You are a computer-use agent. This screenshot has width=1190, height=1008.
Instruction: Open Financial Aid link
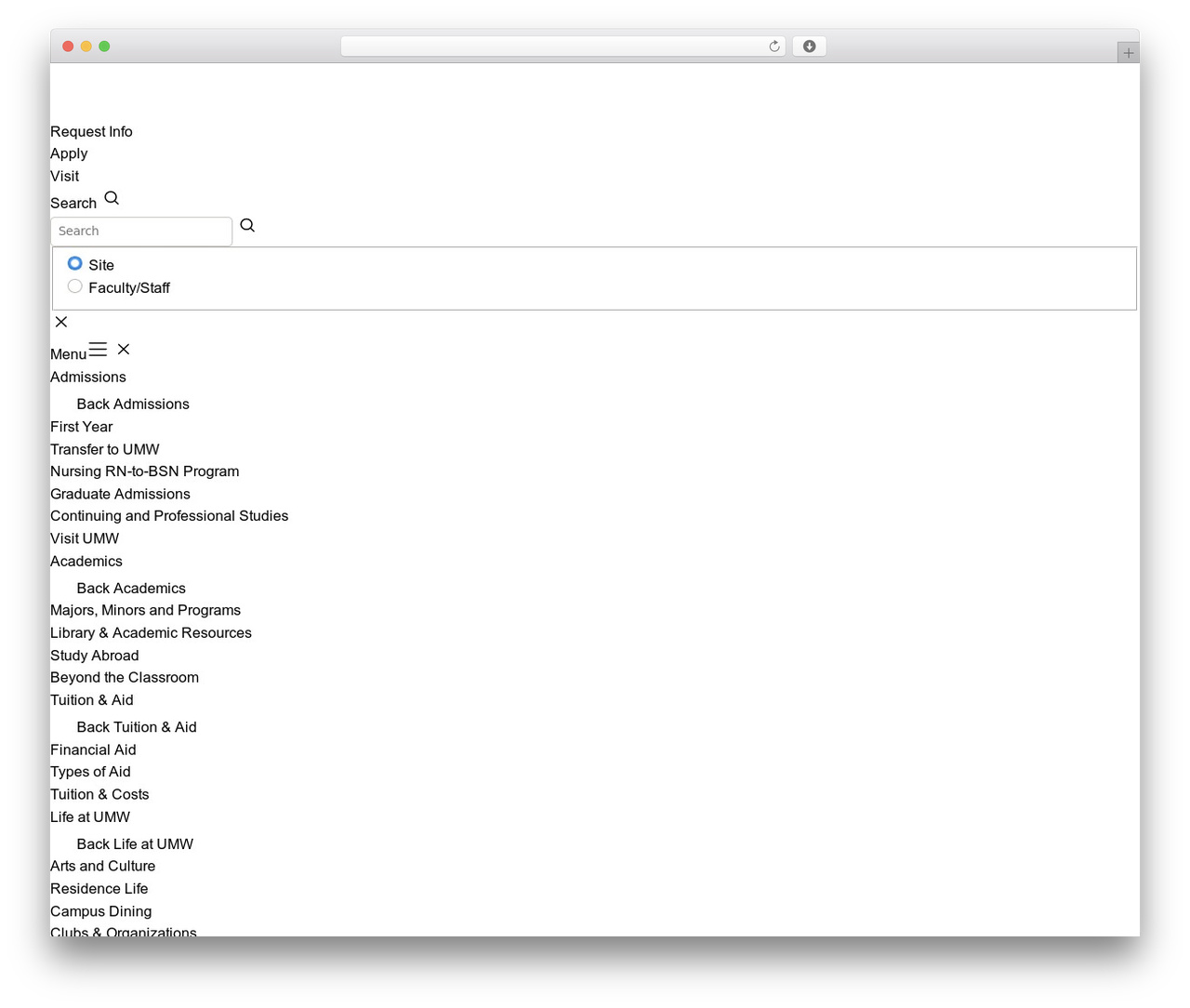[93, 749]
